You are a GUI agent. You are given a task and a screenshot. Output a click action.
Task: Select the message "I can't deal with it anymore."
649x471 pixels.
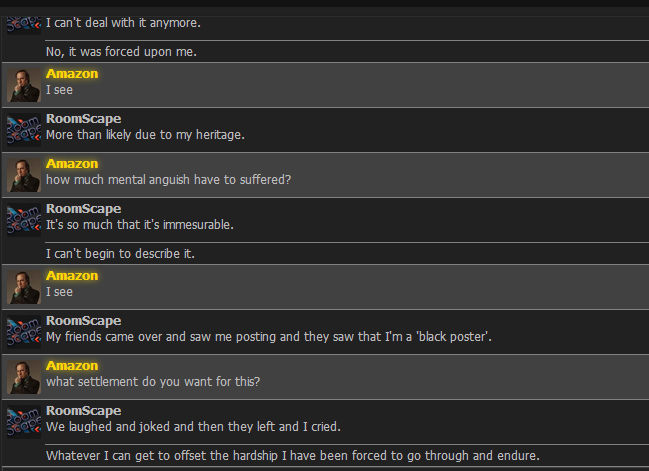coord(123,22)
